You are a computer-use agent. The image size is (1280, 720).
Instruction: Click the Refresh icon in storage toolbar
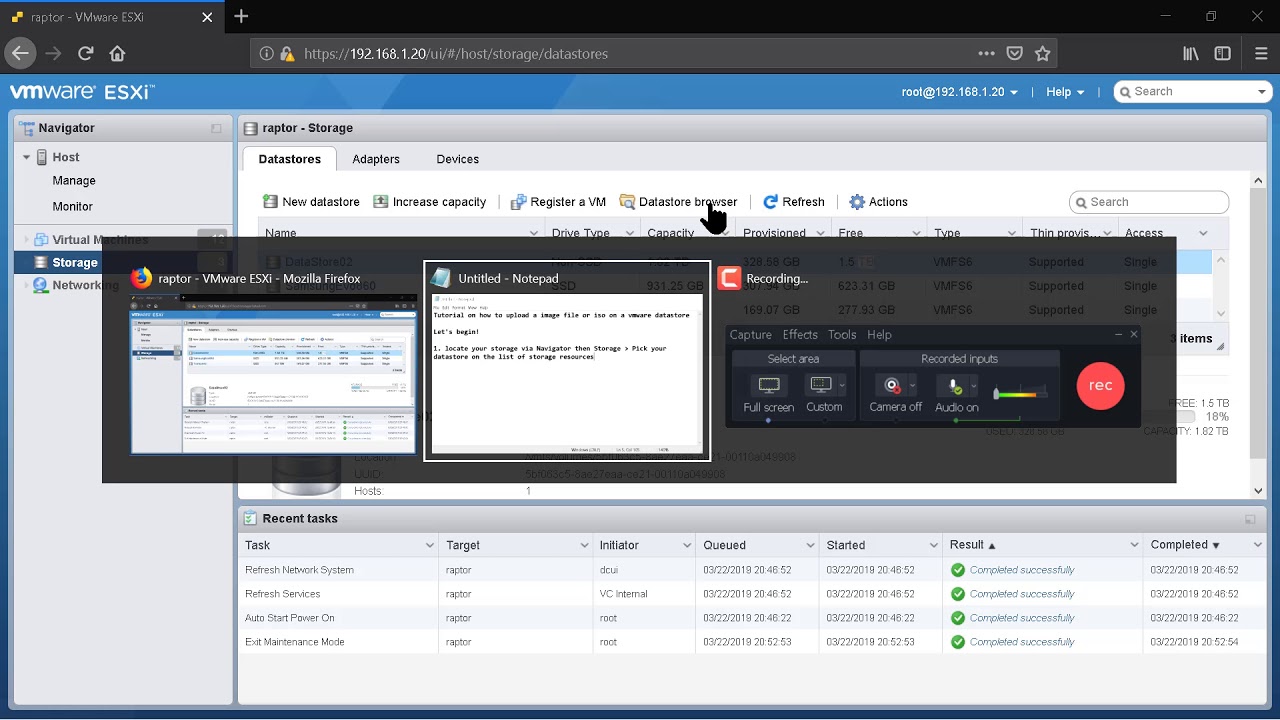pyautogui.click(x=770, y=202)
